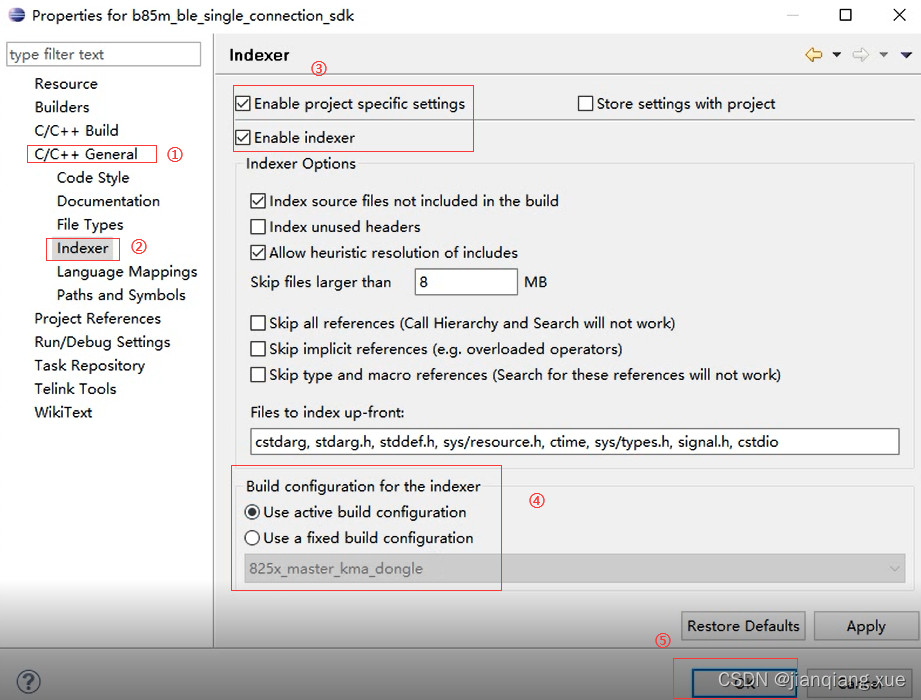The height and width of the screenshot is (700, 921).
Task: Click the Eclipse icon in title bar
Action: [16, 15]
